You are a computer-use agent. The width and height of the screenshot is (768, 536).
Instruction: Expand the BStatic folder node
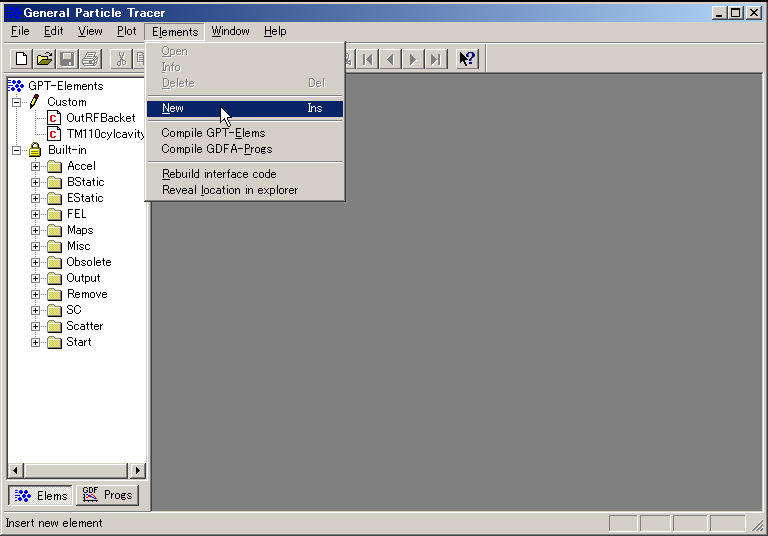tap(35, 182)
